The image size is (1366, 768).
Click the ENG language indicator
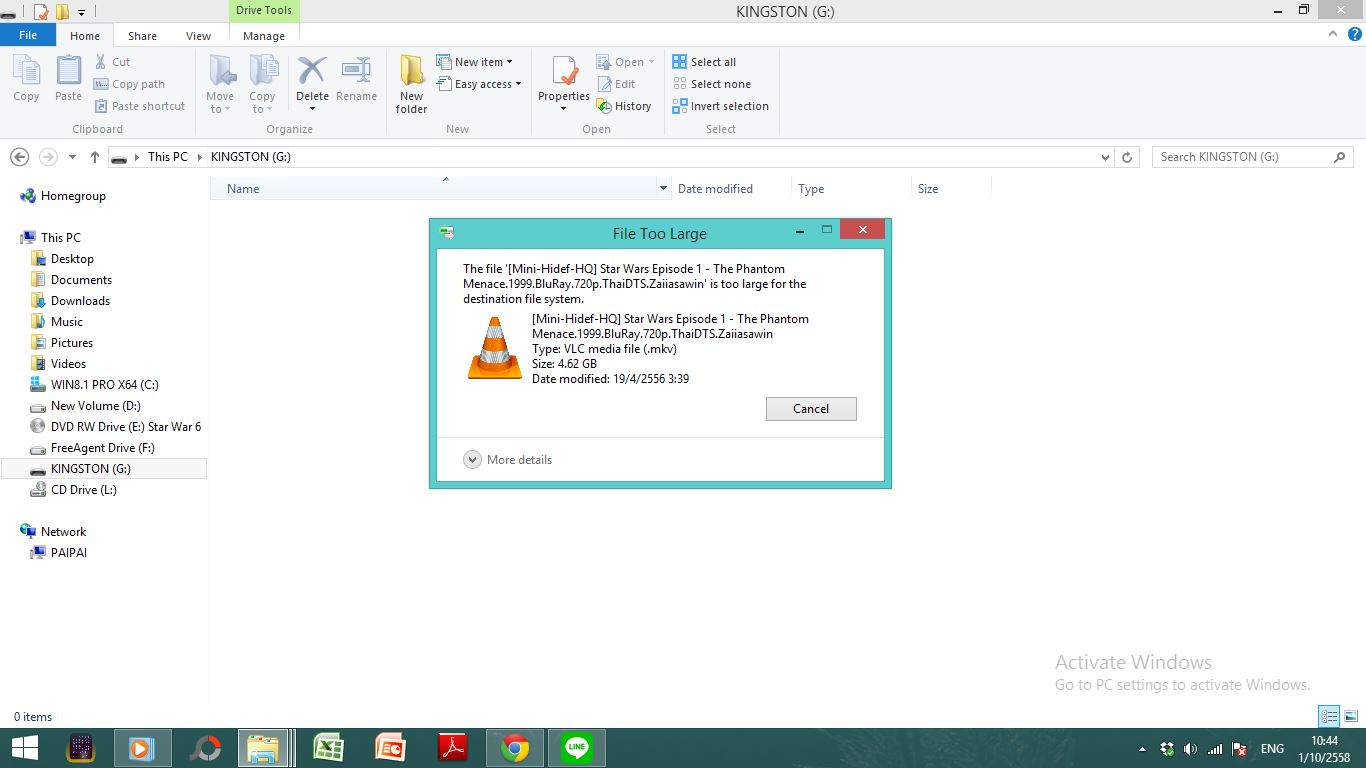coord(1272,749)
